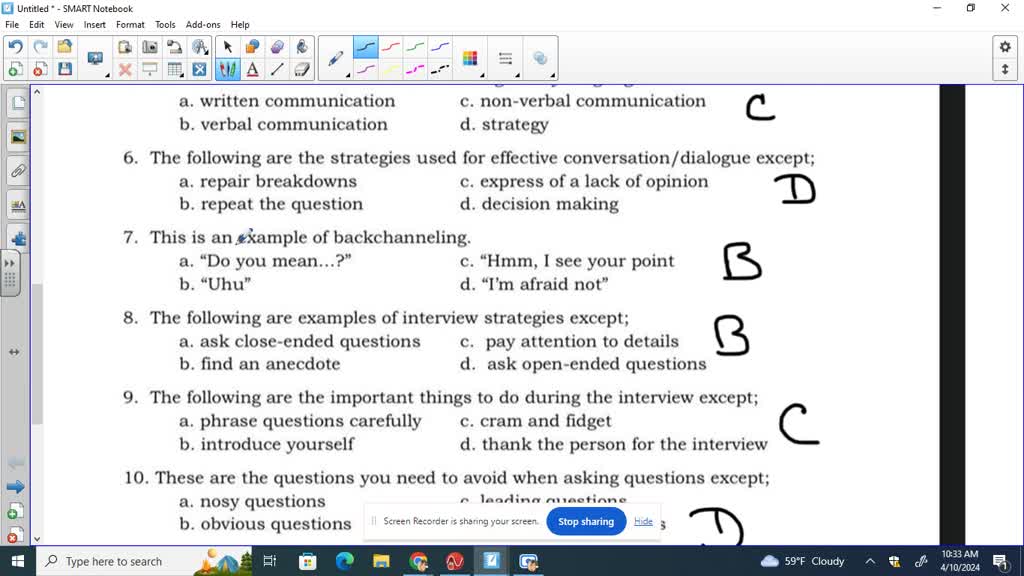The width and height of the screenshot is (1024, 576).
Task: Open the SMART document camera capture
Action: pos(175,46)
